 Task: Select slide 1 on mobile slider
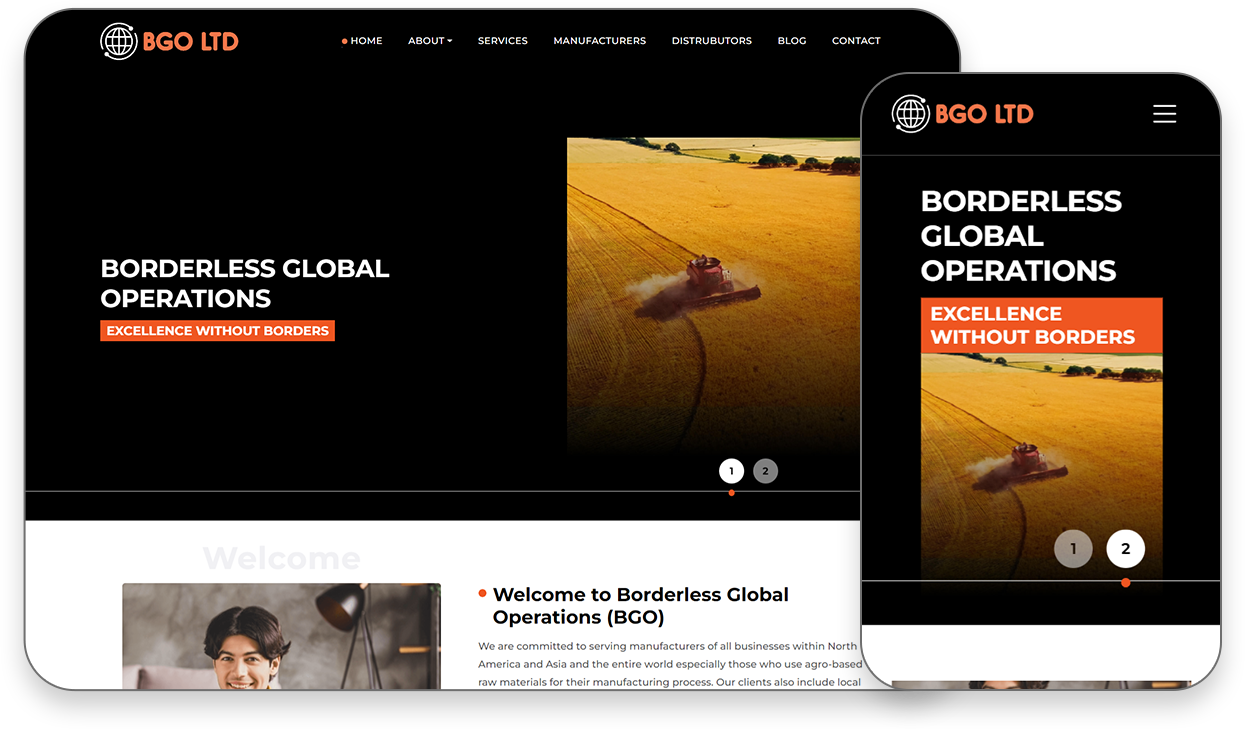[x=1073, y=549]
